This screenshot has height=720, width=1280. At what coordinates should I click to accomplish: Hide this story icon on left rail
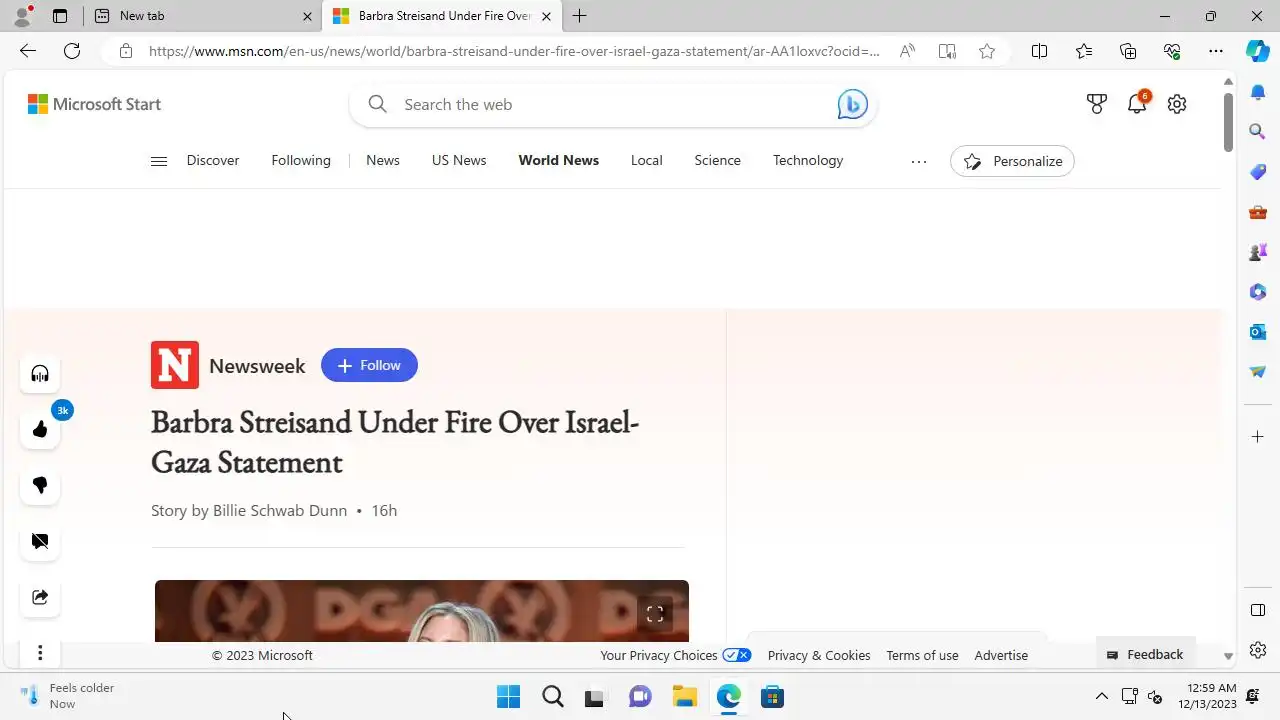coord(40,541)
